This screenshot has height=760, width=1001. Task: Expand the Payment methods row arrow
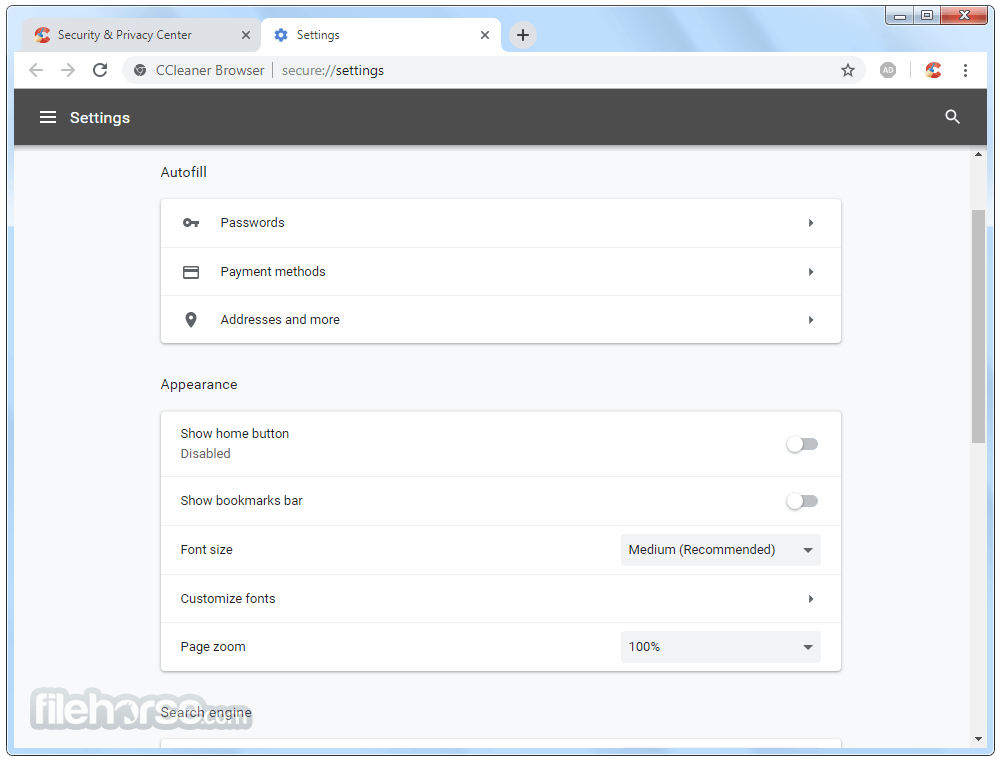(x=811, y=272)
